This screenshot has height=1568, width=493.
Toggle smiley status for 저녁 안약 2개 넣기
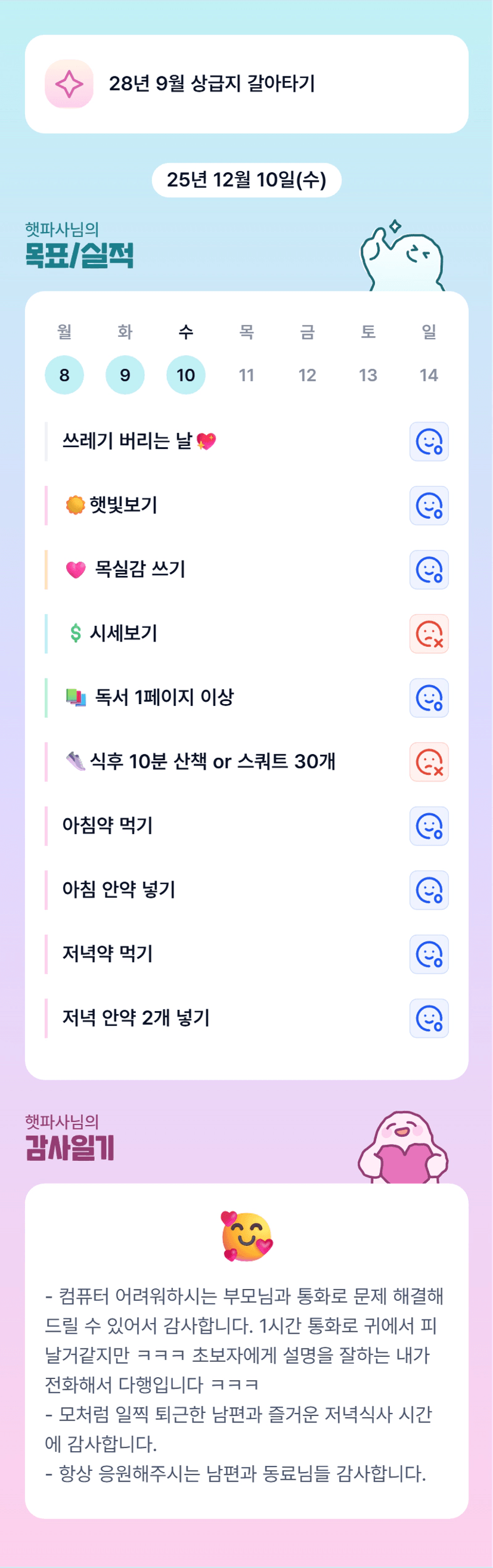coord(429,1018)
